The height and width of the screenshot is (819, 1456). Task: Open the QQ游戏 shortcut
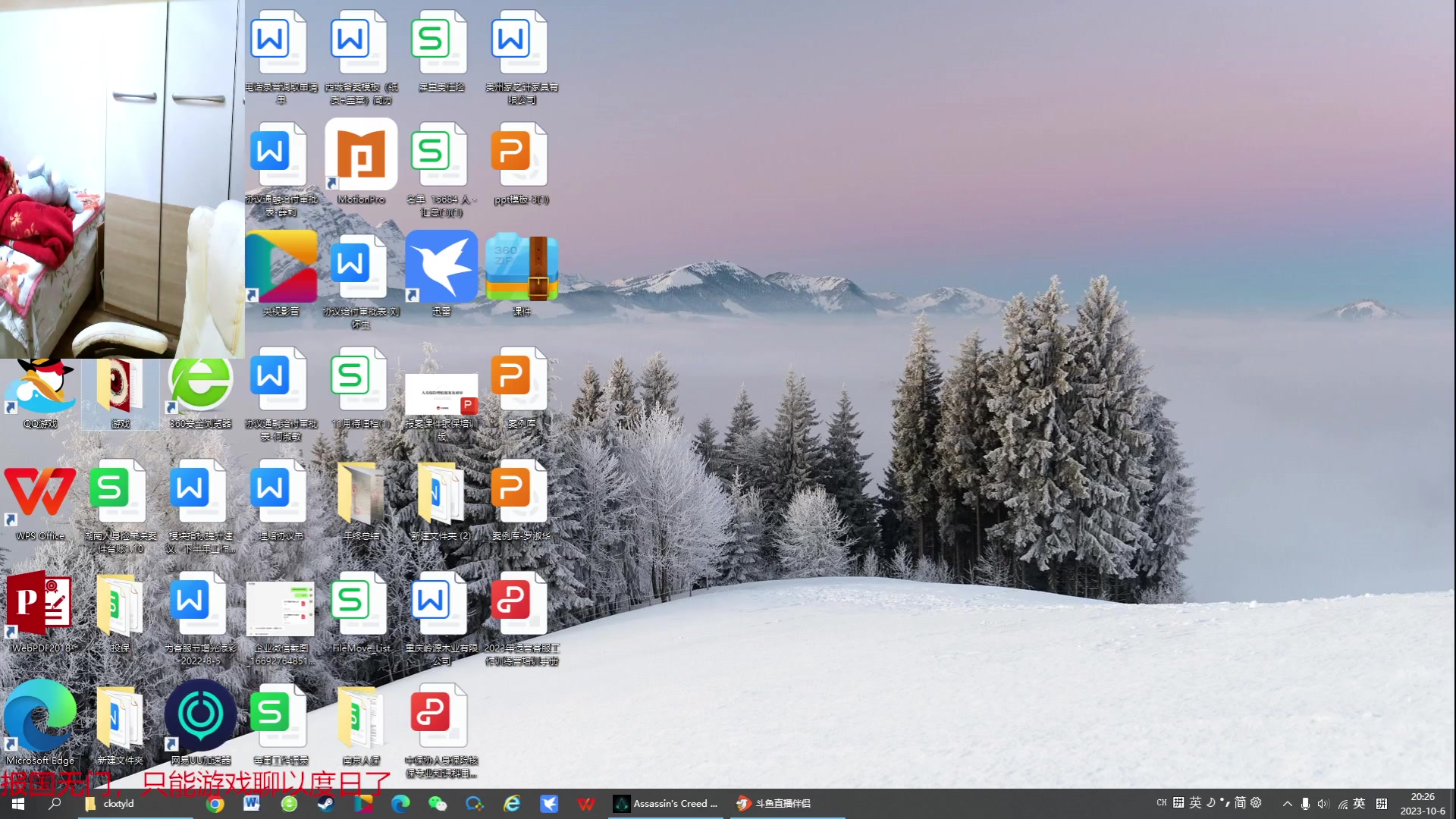tap(40, 393)
